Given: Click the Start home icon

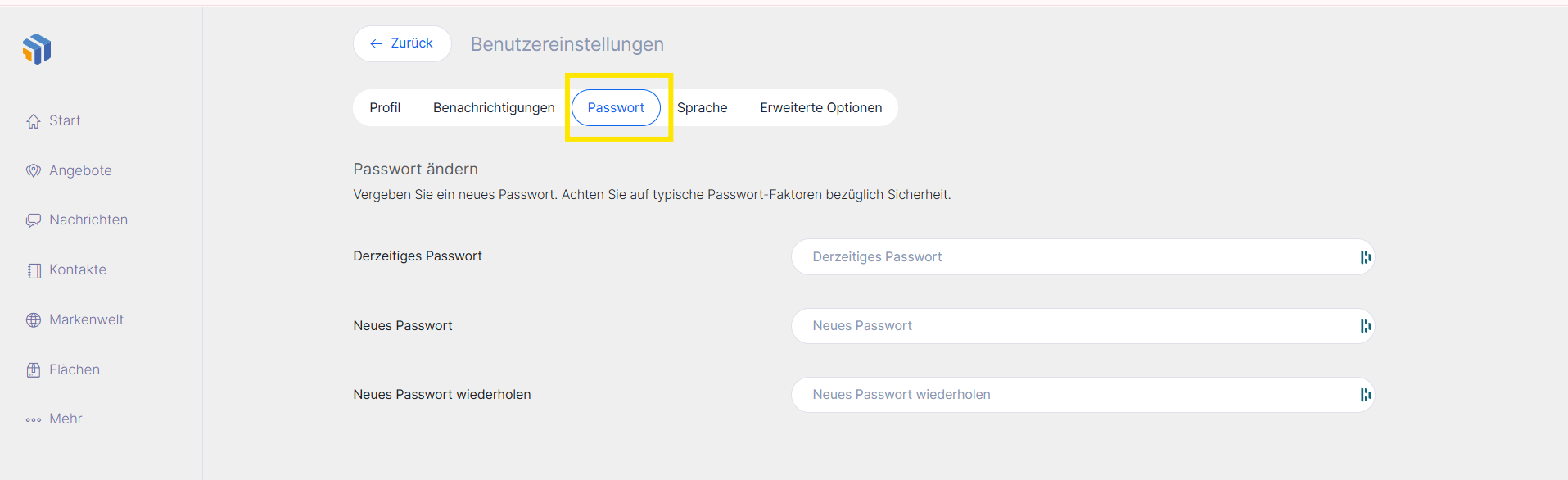Looking at the screenshot, I should (34, 121).
